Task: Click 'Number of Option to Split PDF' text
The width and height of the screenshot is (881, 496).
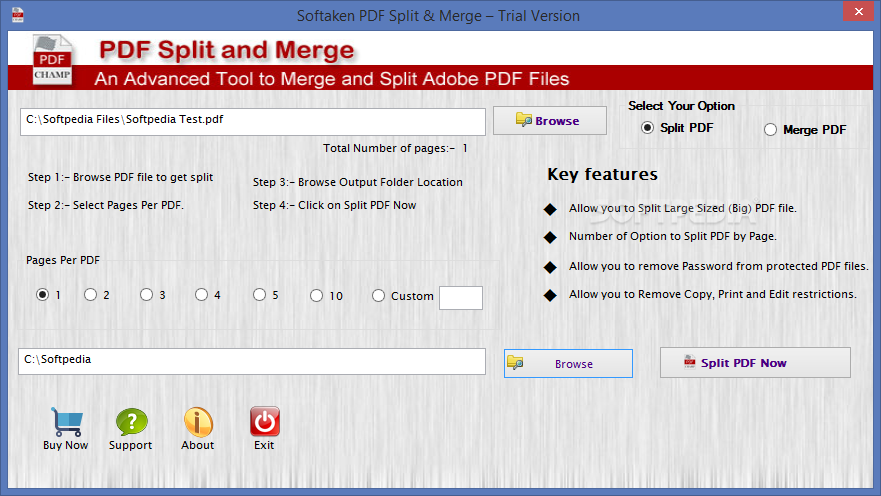Action: [673, 236]
